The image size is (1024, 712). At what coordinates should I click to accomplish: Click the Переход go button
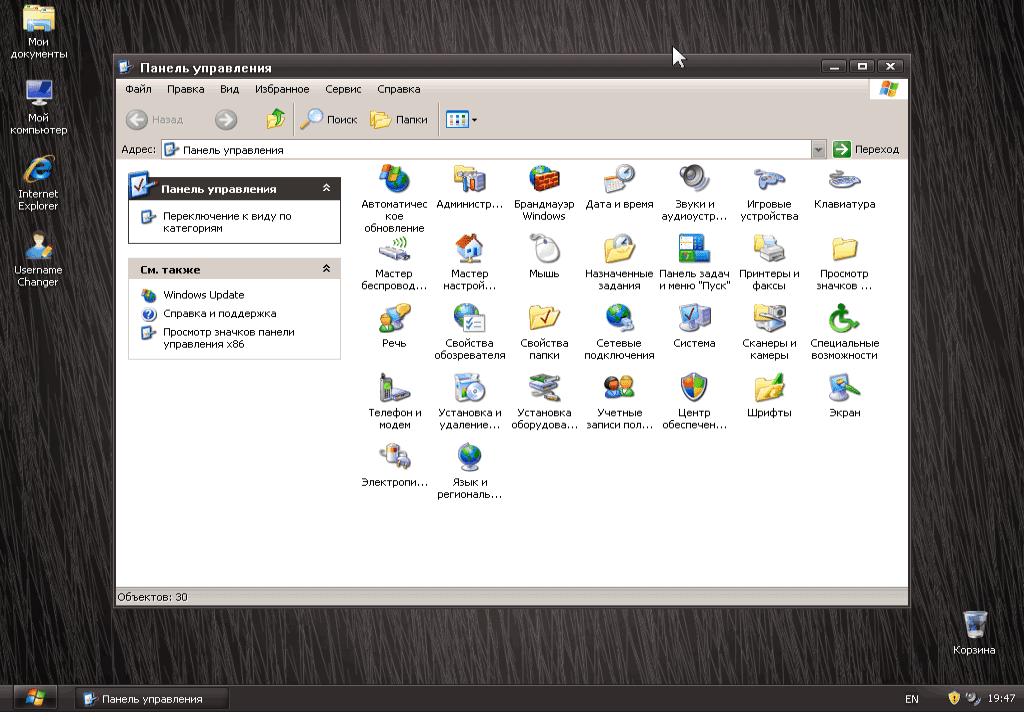867,150
